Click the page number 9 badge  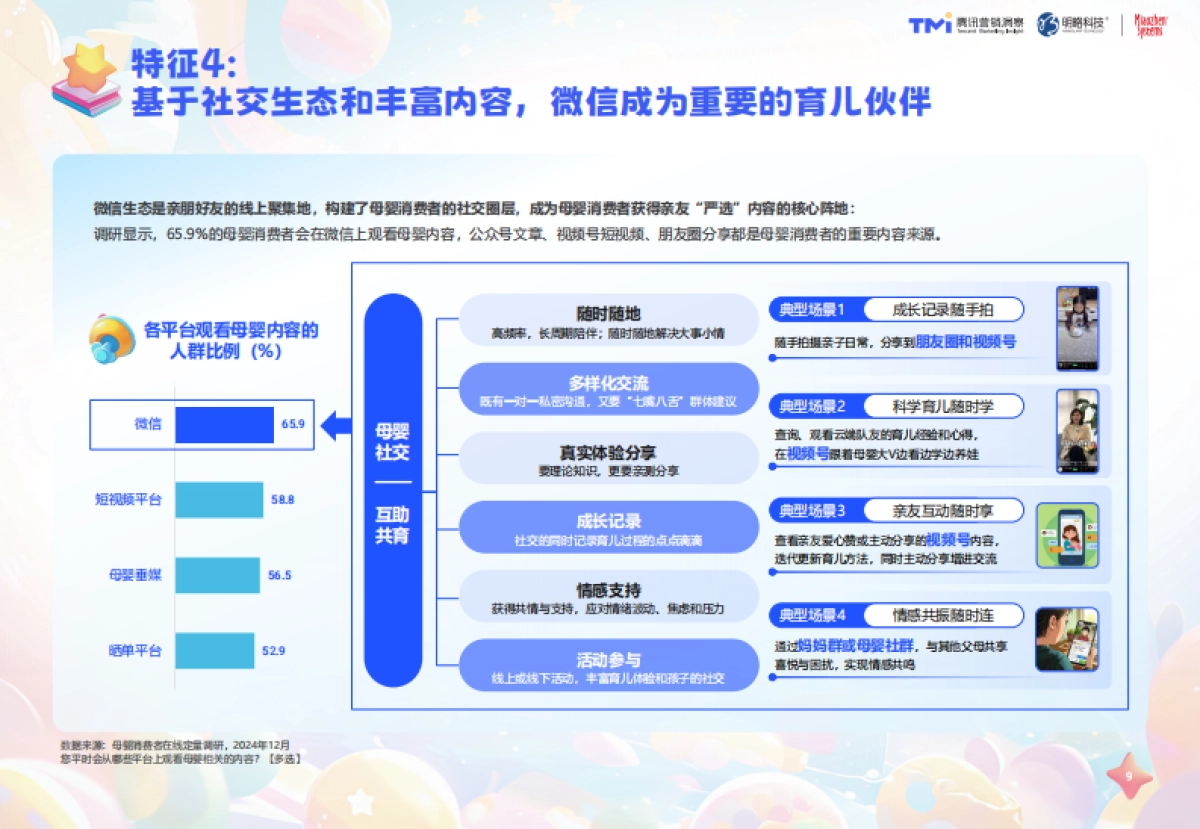pos(1129,774)
